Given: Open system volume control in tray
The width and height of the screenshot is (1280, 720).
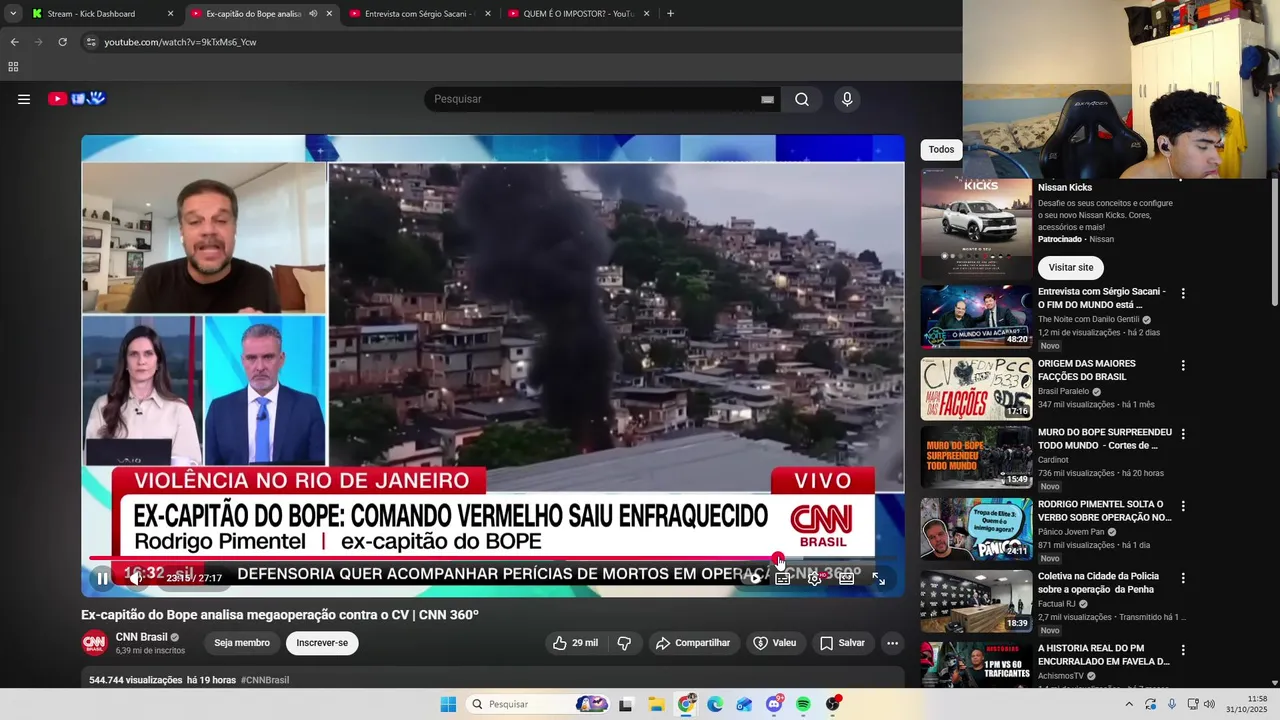Looking at the screenshot, I should pyautogui.click(x=1208, y=704).
